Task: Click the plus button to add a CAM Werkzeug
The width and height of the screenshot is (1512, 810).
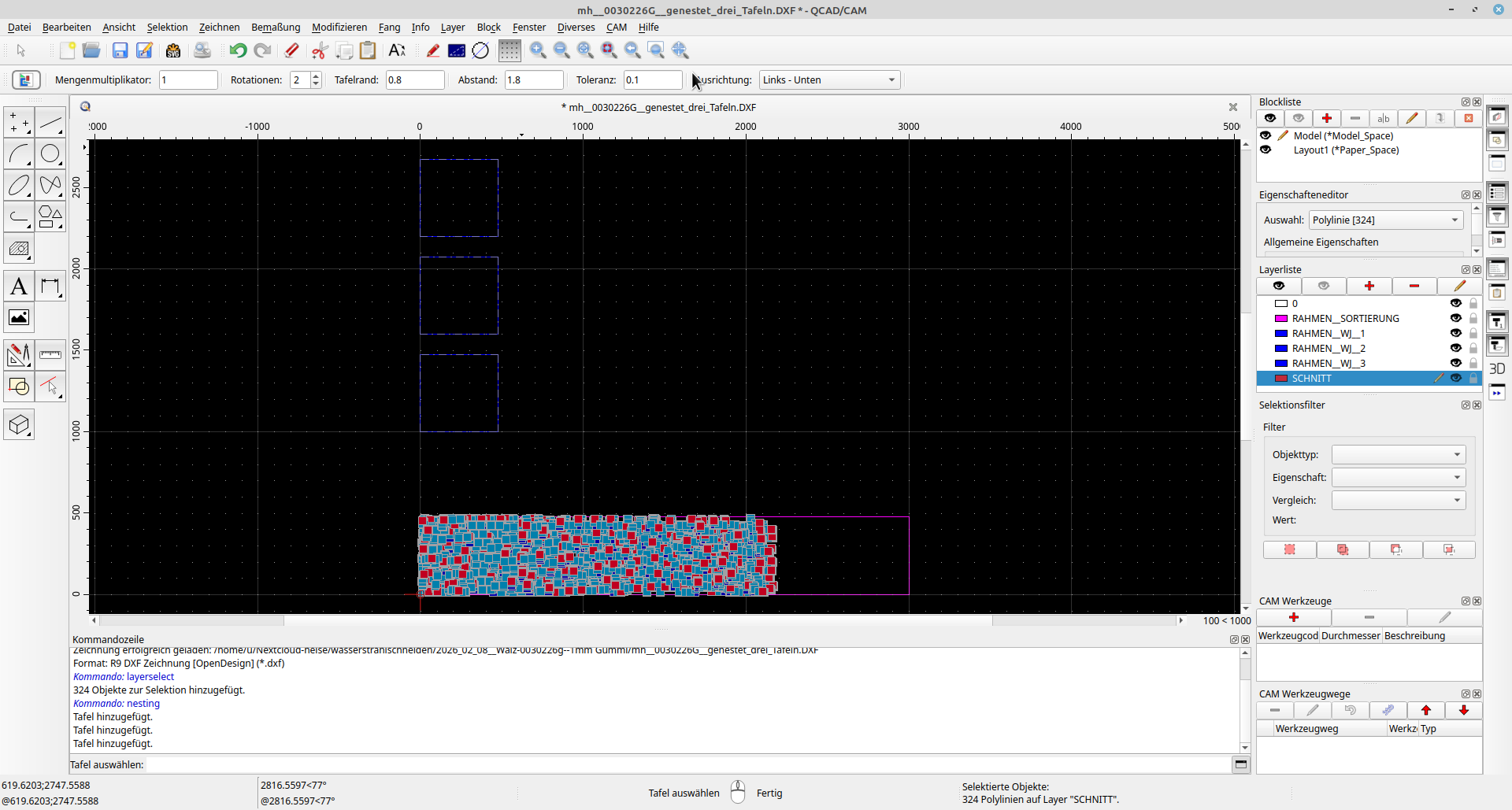Action: click(1294, 617)
